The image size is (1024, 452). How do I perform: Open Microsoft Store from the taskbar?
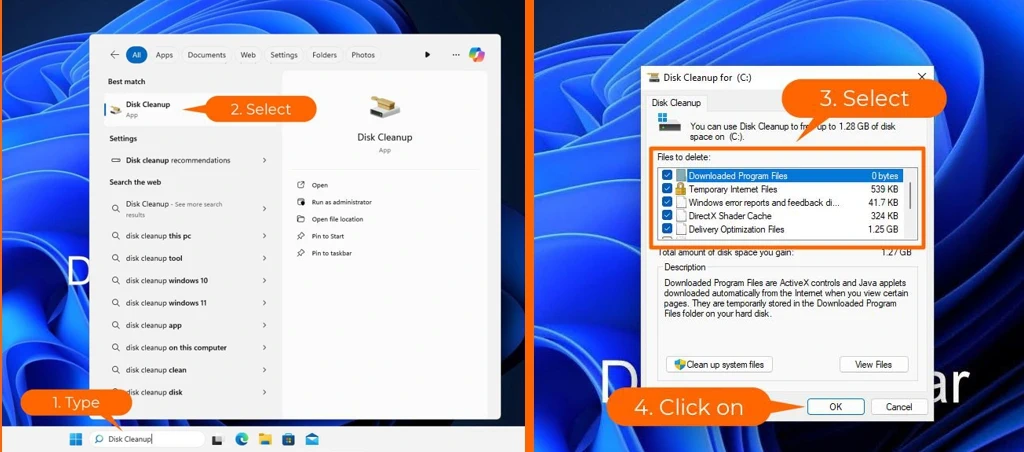[x=288, y=439]
